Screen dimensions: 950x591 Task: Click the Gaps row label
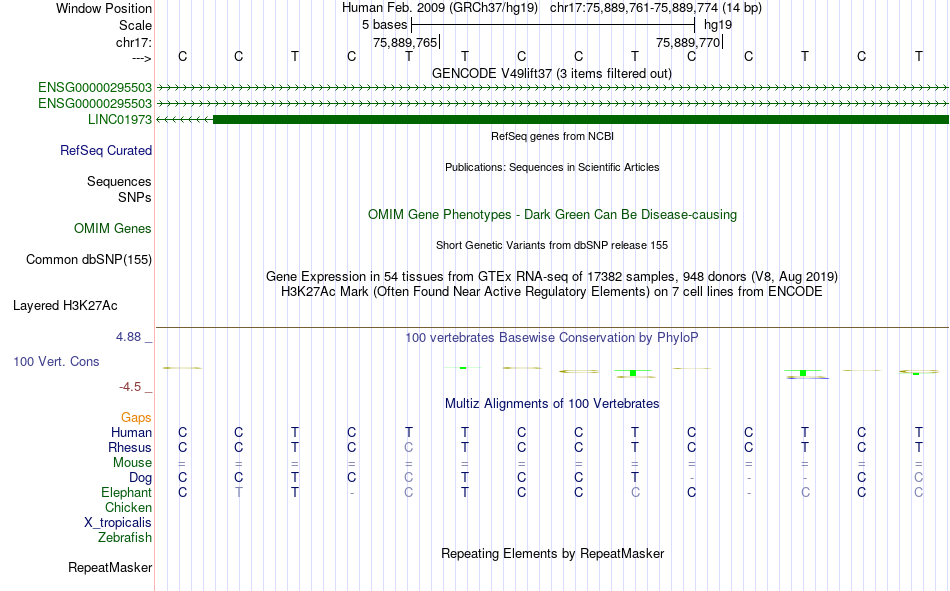click(x=136, y=418)
